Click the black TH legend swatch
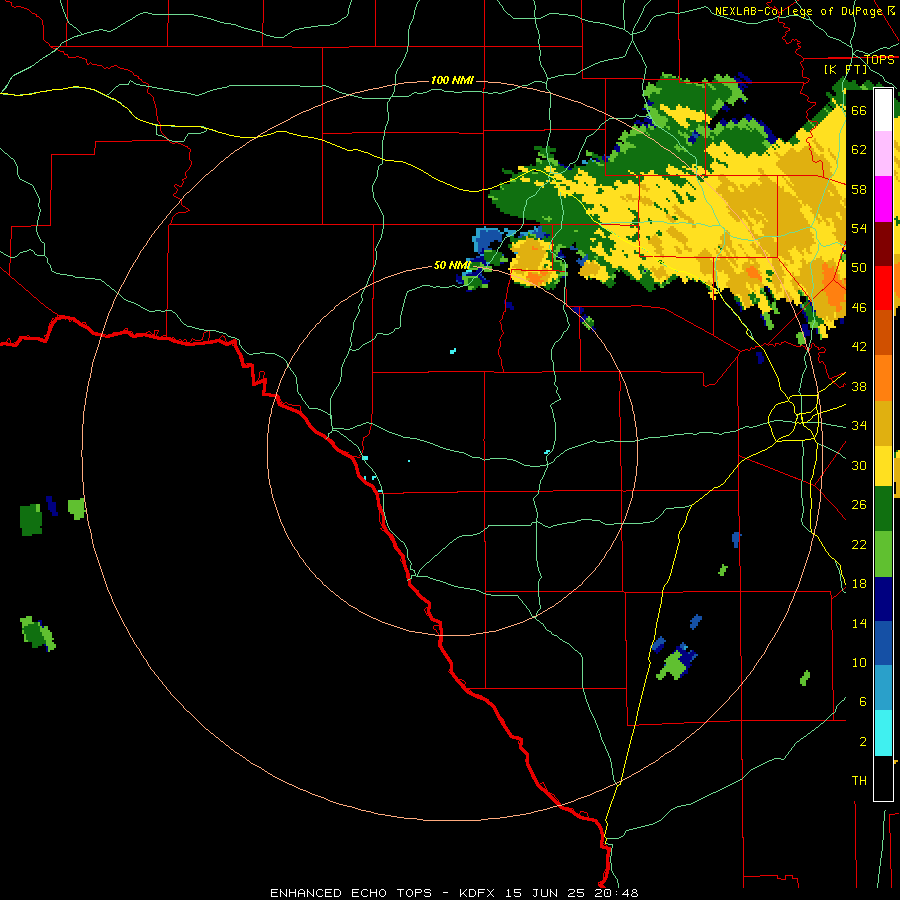The height and width of the screenshot is (900, 900). click(x=883, y=778)
